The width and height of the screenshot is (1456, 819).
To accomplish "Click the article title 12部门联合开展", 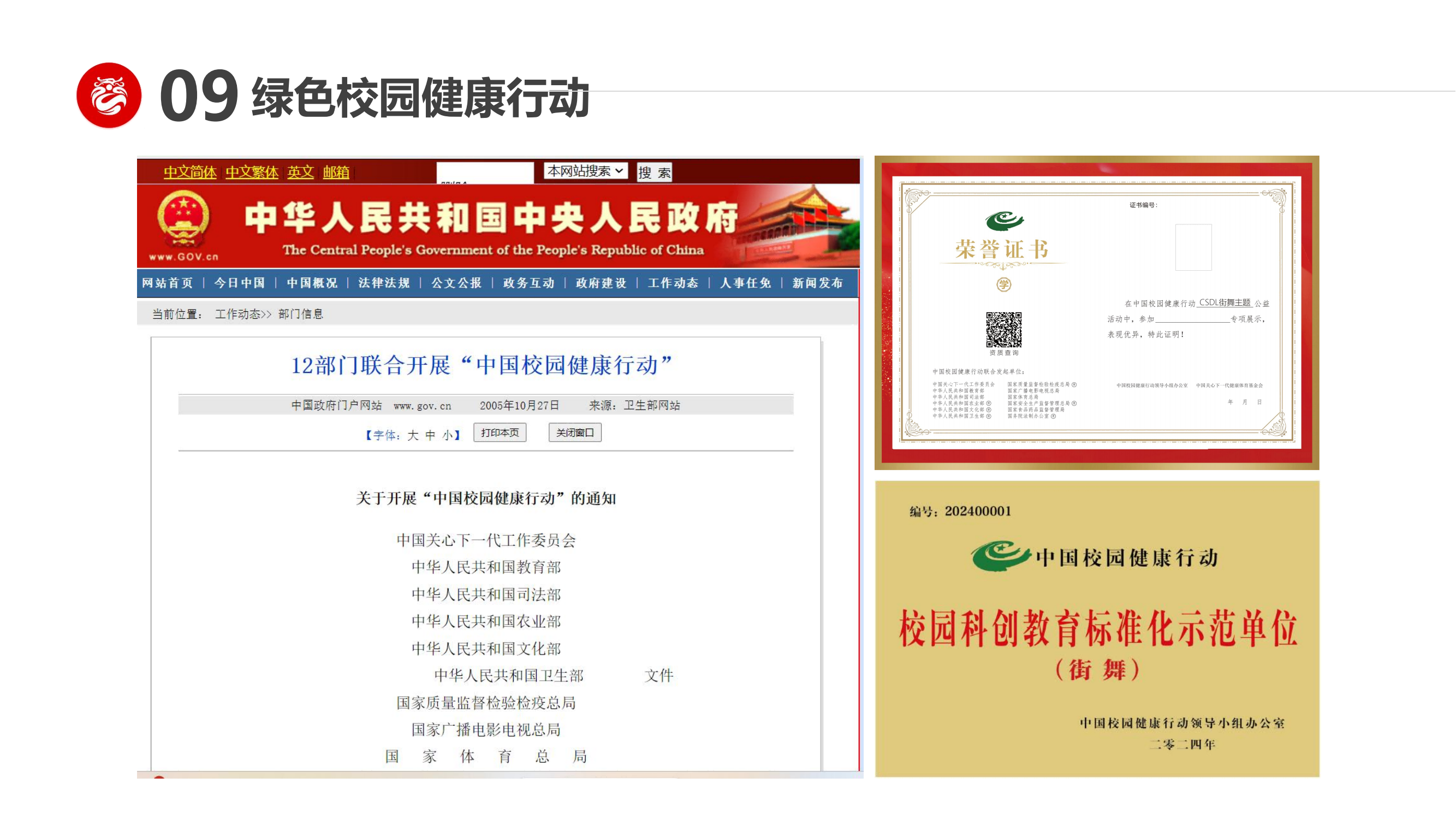I will (482, 365).
